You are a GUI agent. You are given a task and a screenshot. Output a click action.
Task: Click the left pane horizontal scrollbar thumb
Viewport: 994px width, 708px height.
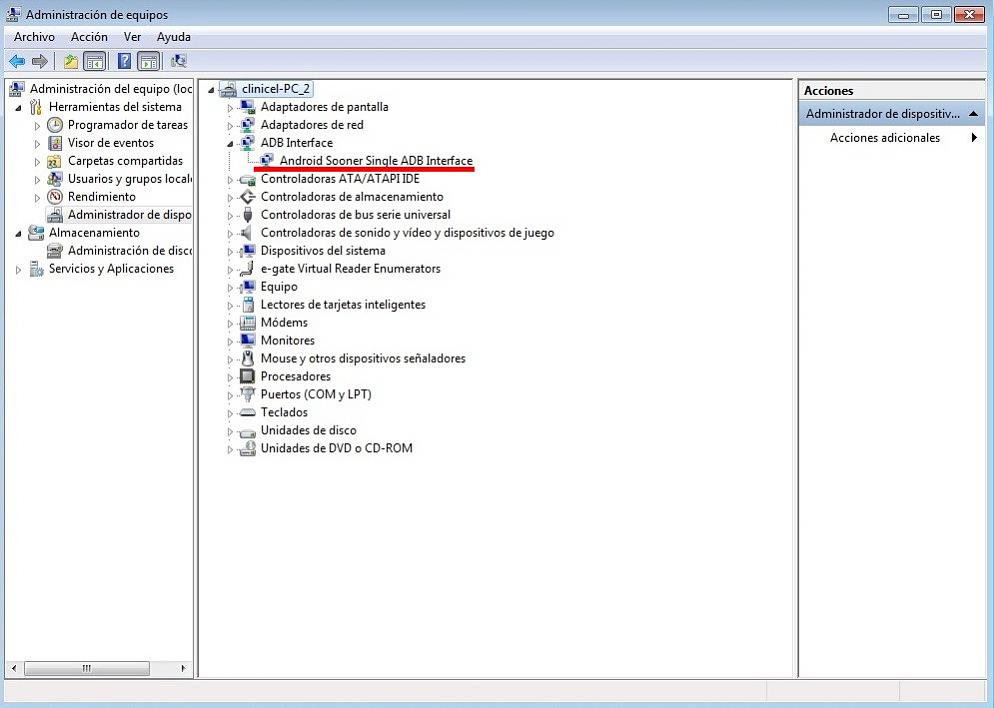[x=86, y=668]
